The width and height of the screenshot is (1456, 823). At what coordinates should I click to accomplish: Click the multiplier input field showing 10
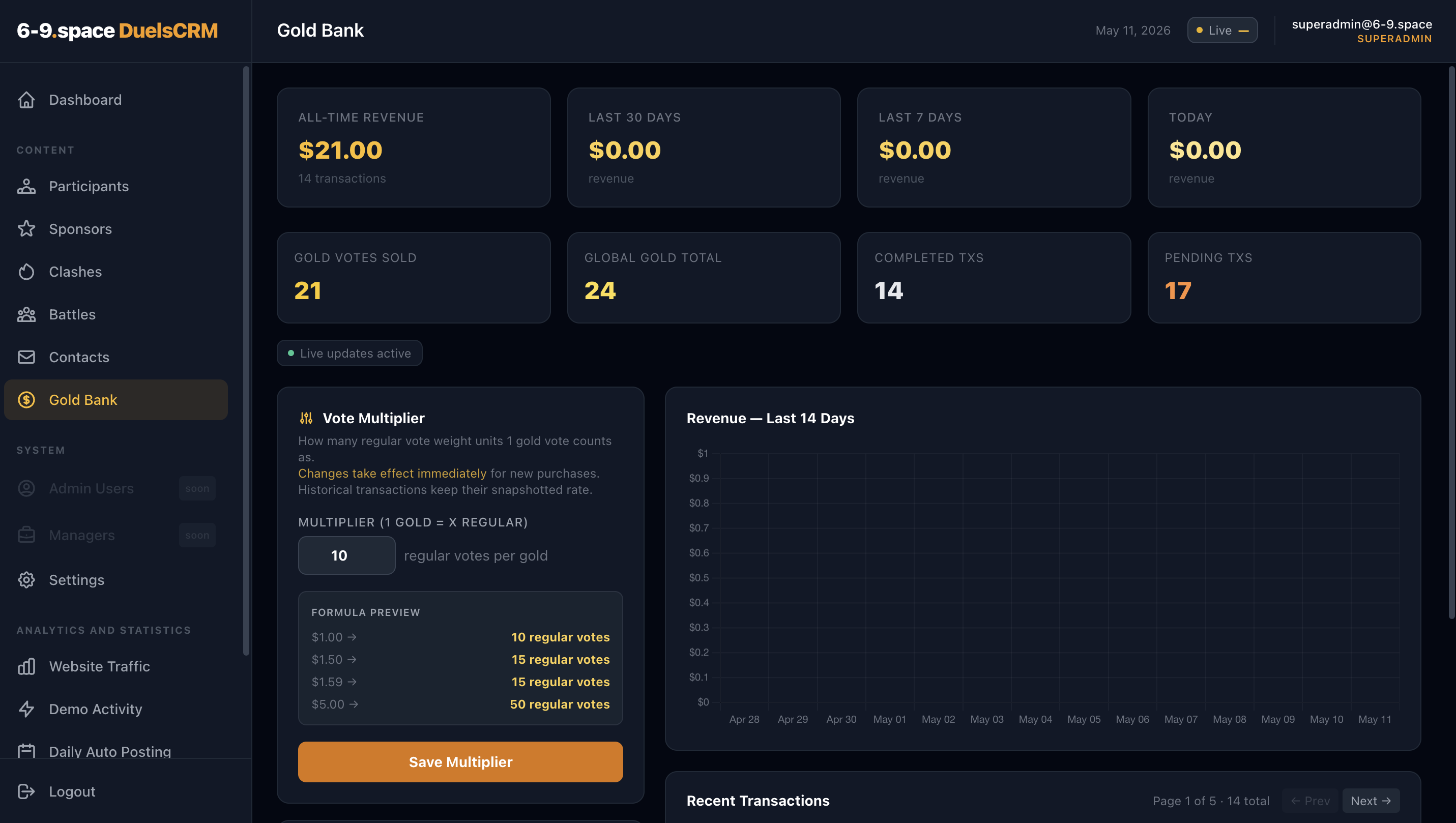pyautogui.click(x=346, y=555)
